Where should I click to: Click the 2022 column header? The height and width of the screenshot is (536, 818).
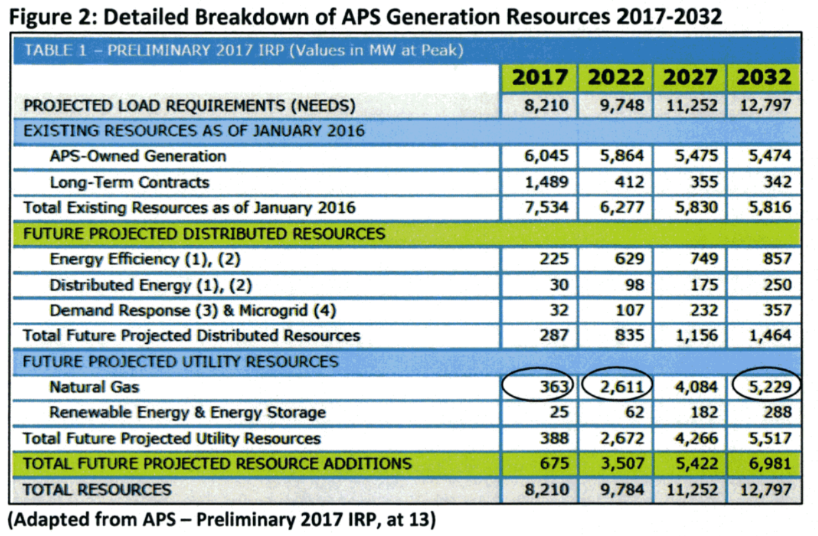[616, 77]
